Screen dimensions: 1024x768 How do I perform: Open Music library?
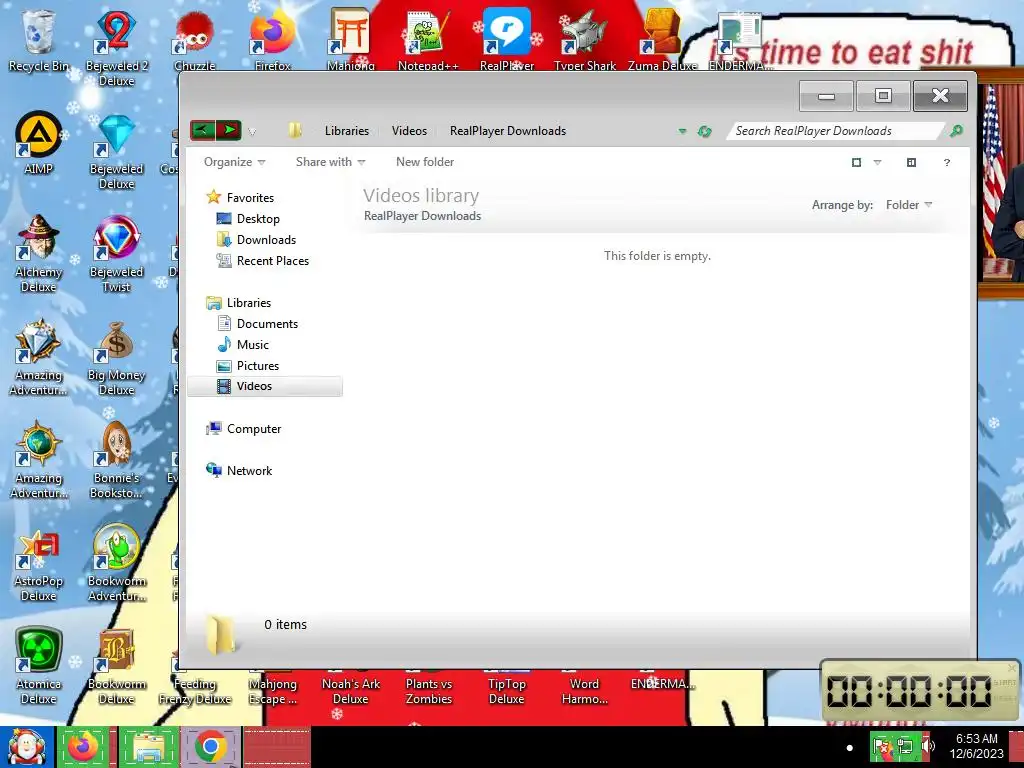pyautogui.click(x=242, y=344)
